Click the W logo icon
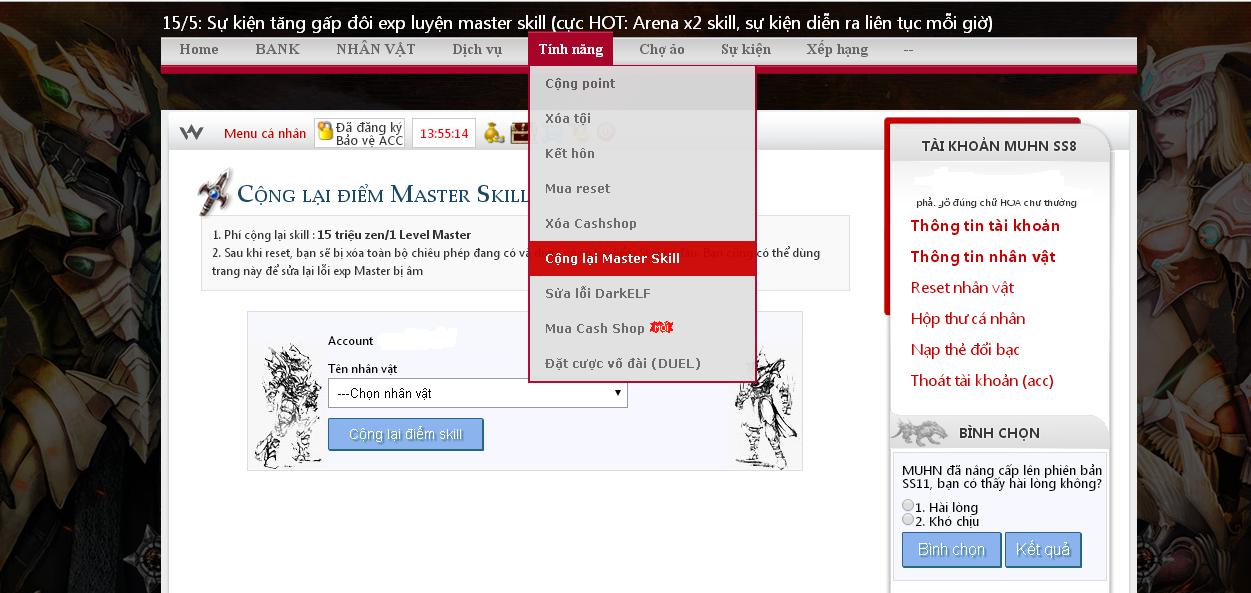 click(x=192, y=132)
